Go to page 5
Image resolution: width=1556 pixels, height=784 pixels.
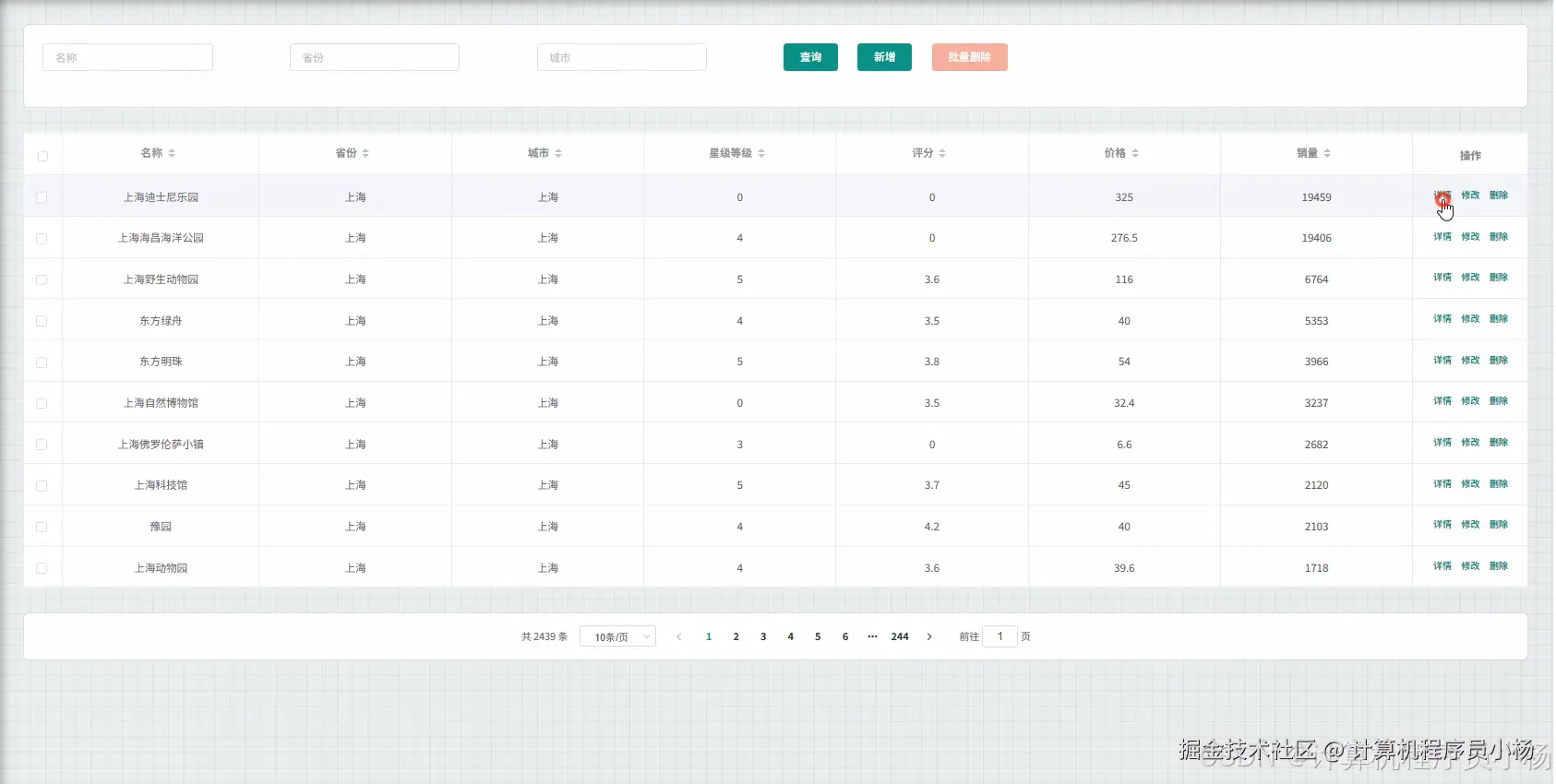coord(818,636)
